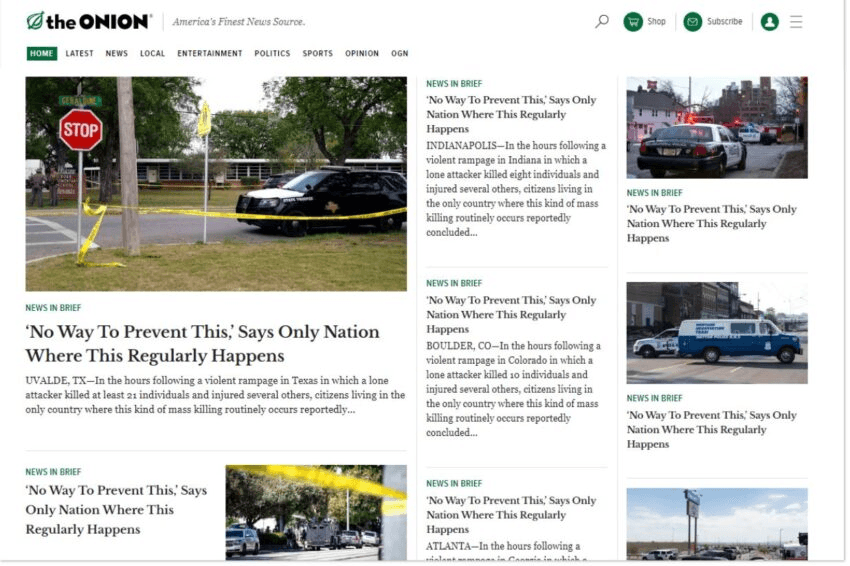Open the OGN navigation item
This screenshot has width=850, height=566.
point(399,54)
